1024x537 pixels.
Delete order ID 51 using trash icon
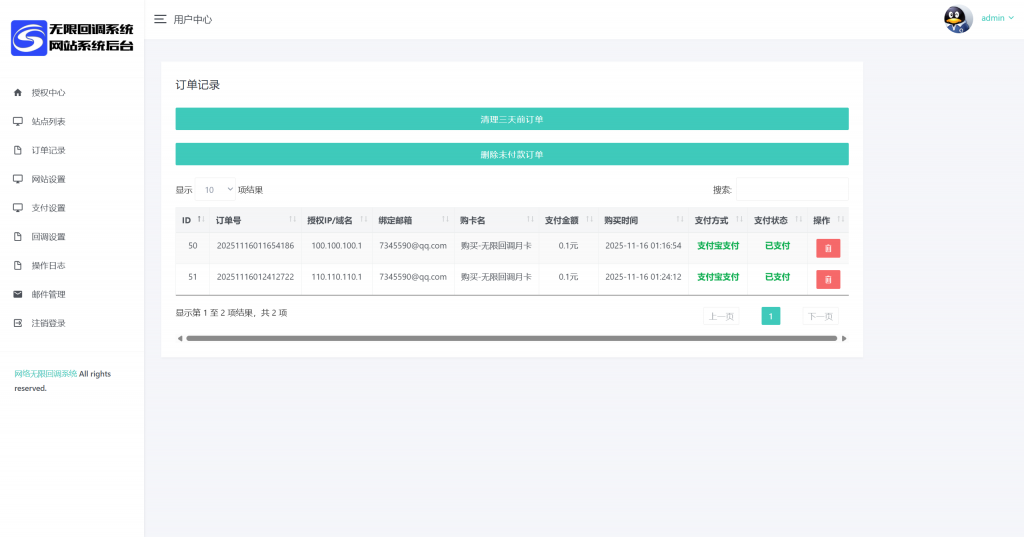[x=828, y=279]
